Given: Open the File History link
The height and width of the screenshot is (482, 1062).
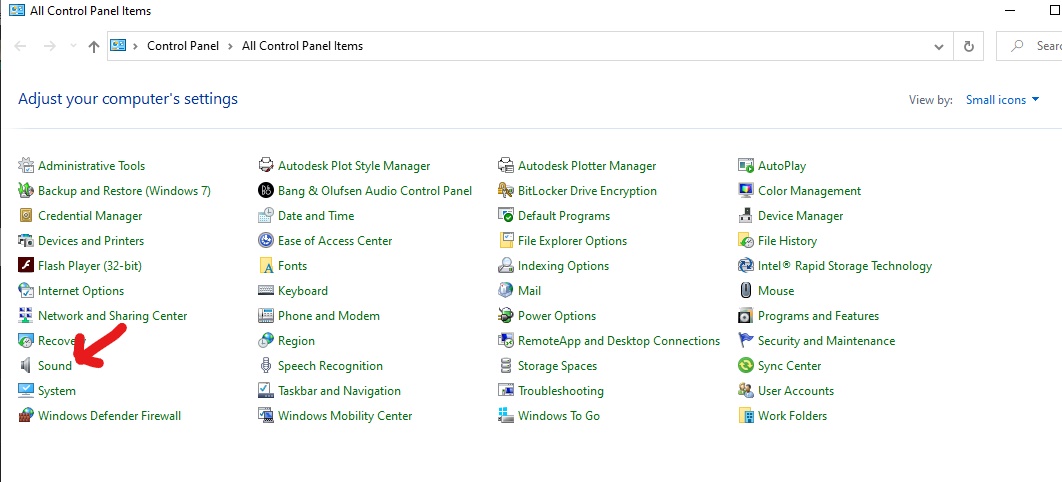Looking at the screenshot, I should coord(787,241).
